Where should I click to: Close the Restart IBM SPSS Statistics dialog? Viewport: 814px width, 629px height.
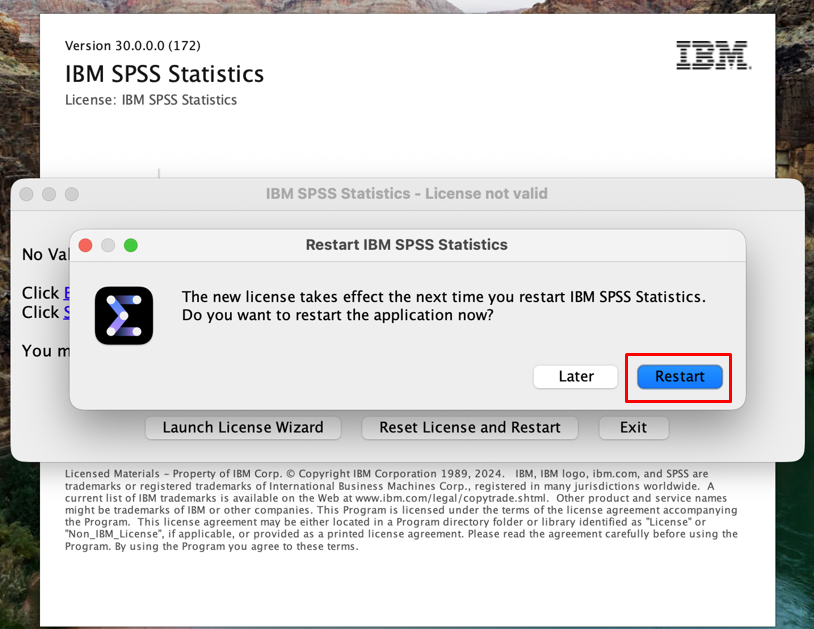[x=85, y=245]
